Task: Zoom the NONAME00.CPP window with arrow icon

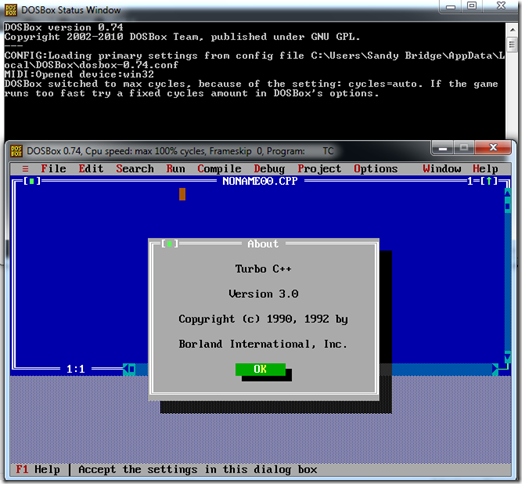Action: pyautogui.click(x=489, y=181)
